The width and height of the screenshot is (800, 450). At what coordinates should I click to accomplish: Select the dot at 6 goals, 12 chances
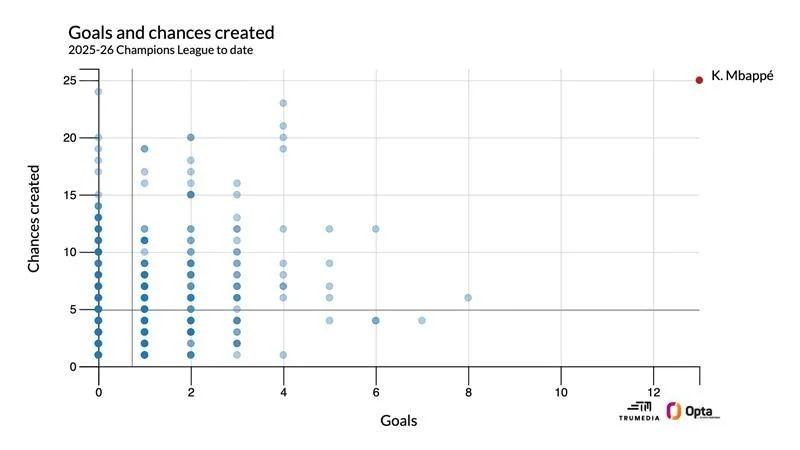(x=376, y=229)
